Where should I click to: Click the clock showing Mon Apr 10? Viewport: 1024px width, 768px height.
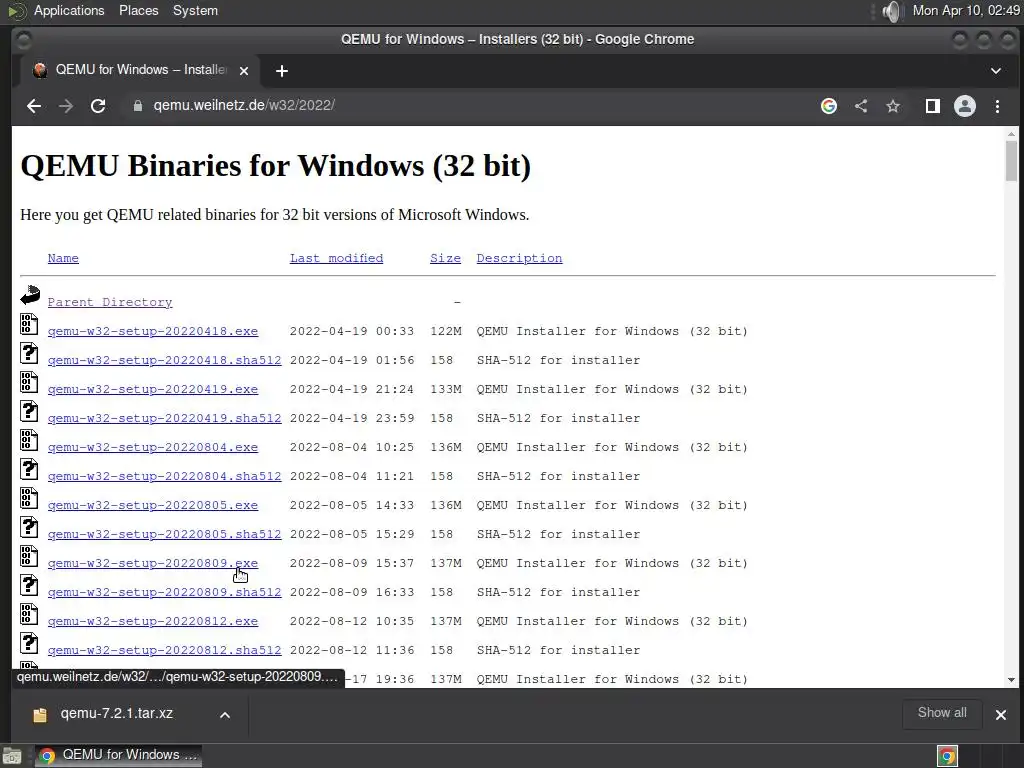pos(966,10)
